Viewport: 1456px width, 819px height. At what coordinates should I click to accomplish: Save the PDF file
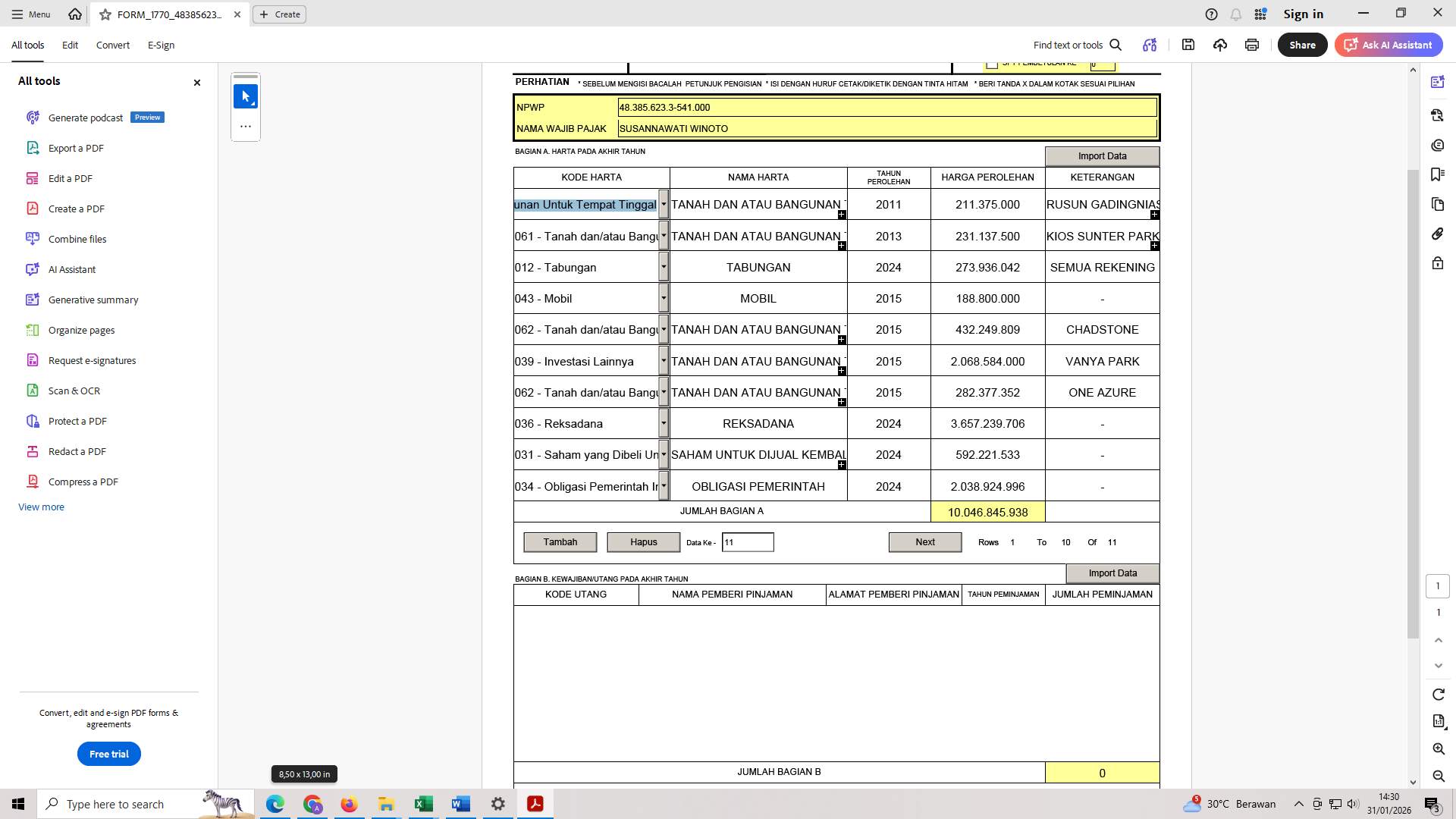1188,45
